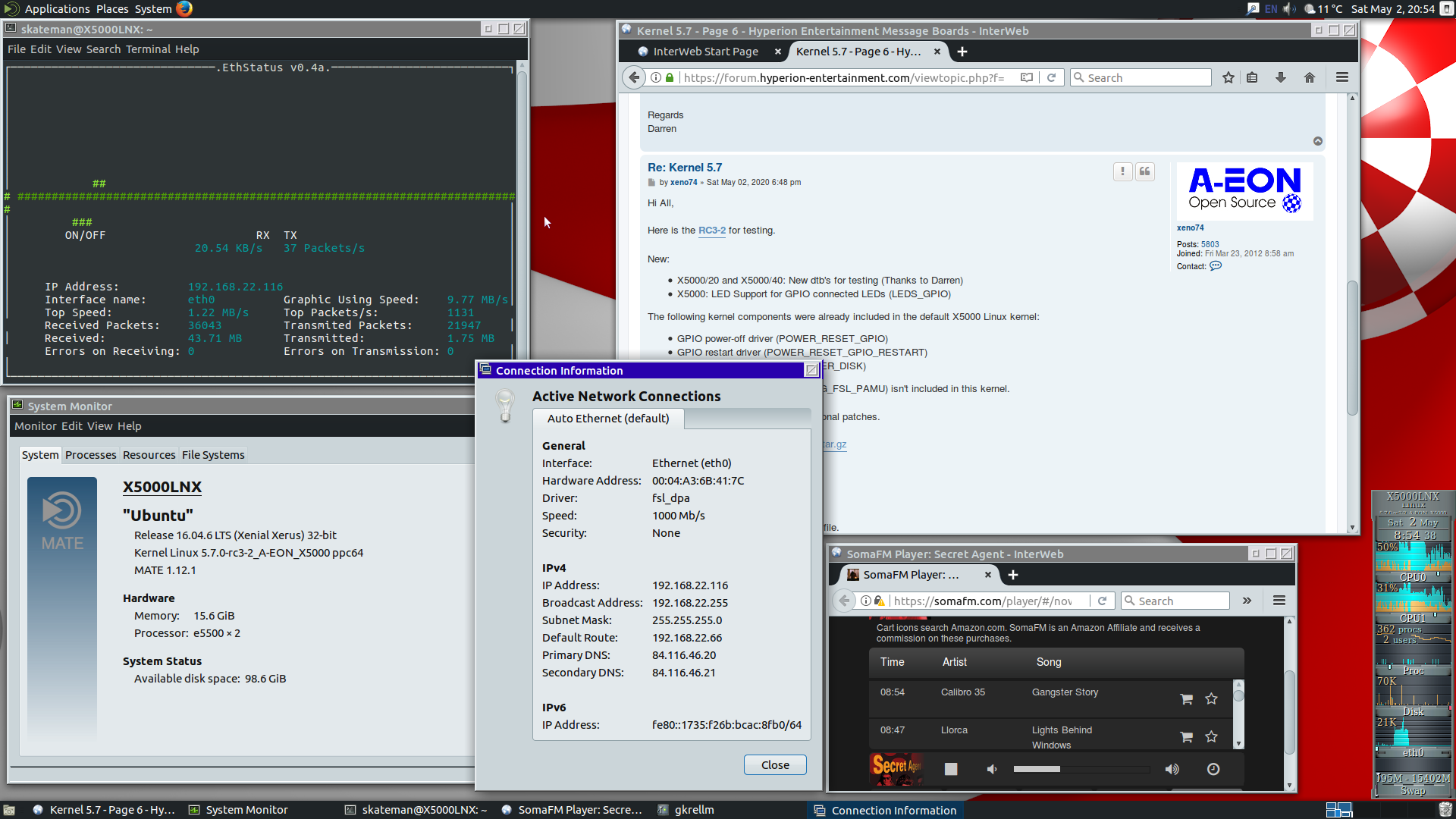Image resolution: width=1456 pixels, height=819 pixels.
Task: Click workspace switcher in bottom panel
Action: tap(1338, 810)
